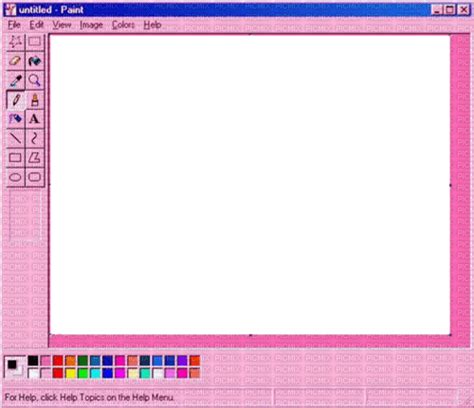The image size is (474, 408).
Task: Choose the yellow color swatch
Action: (70, 373)
